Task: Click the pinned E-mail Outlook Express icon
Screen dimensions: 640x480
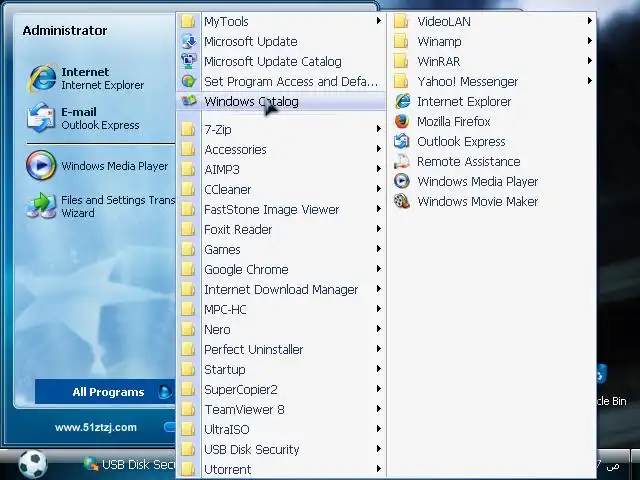Action: (x=41, y=118)
